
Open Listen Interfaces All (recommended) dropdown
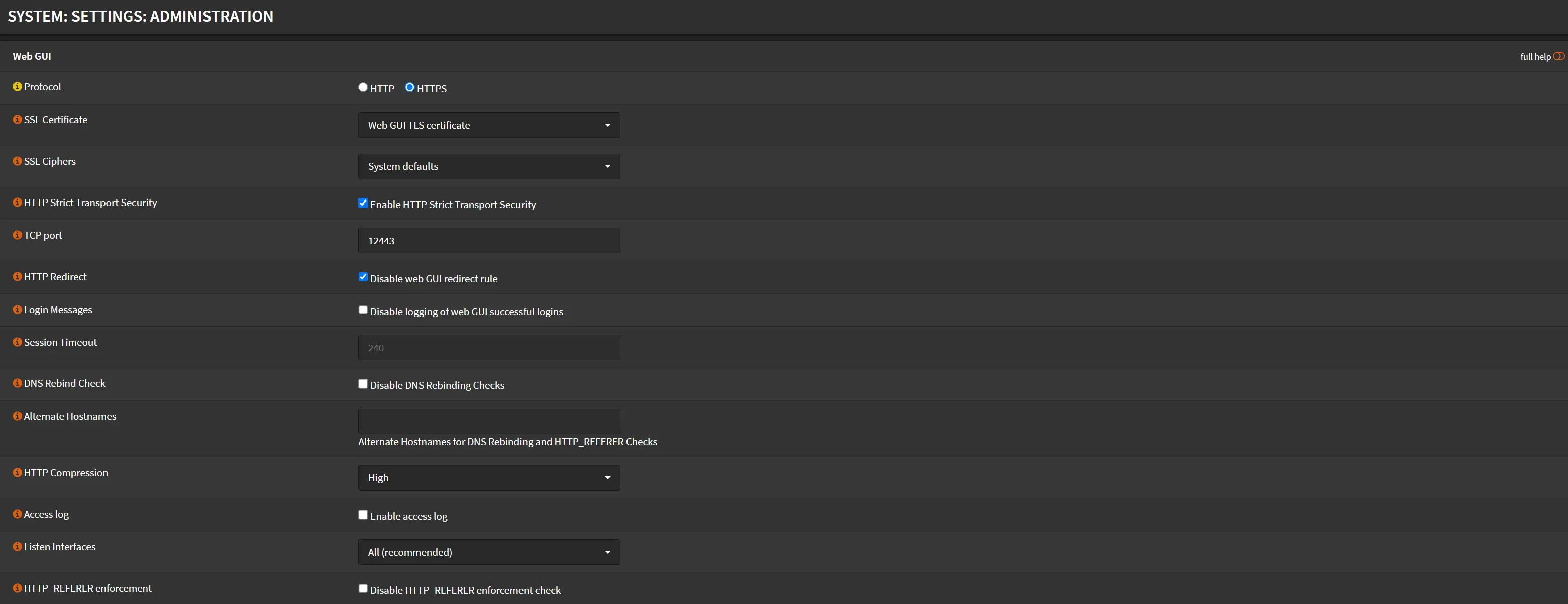489,552
